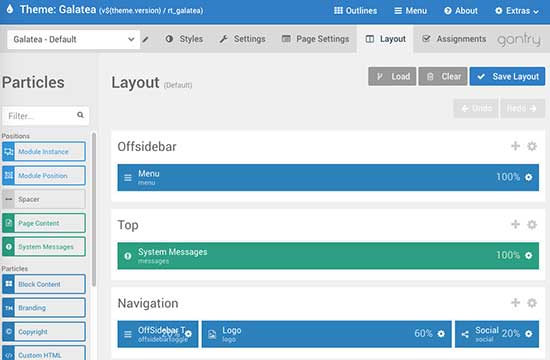Select the System Messages sidebar particle
Screen dimensions: 550x360
(x=44, y=247)
